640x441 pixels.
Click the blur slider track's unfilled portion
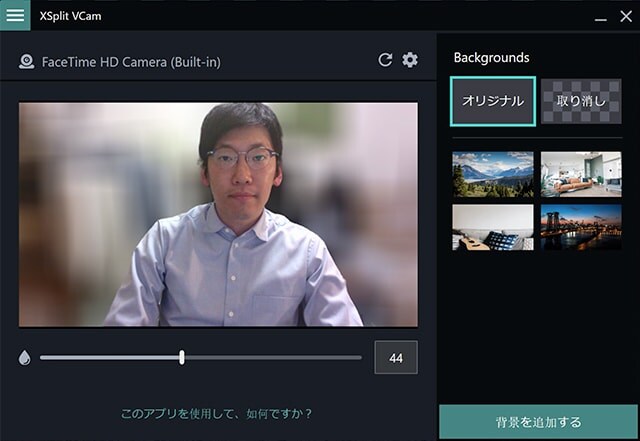273,358
